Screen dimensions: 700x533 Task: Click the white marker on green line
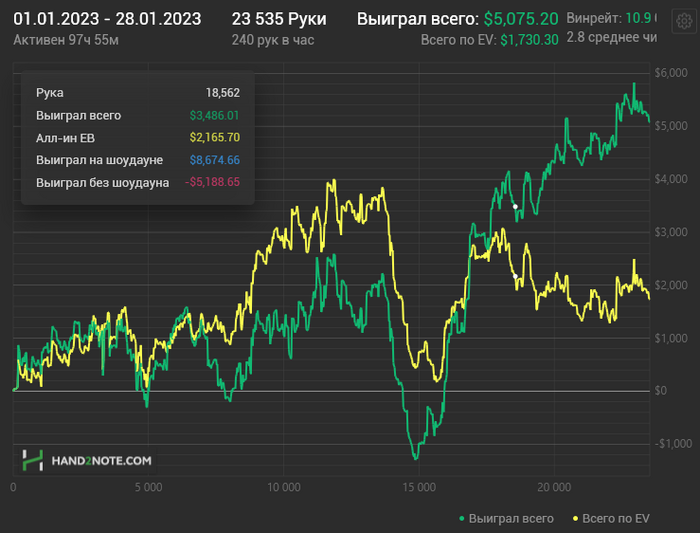tap(515, 206)
